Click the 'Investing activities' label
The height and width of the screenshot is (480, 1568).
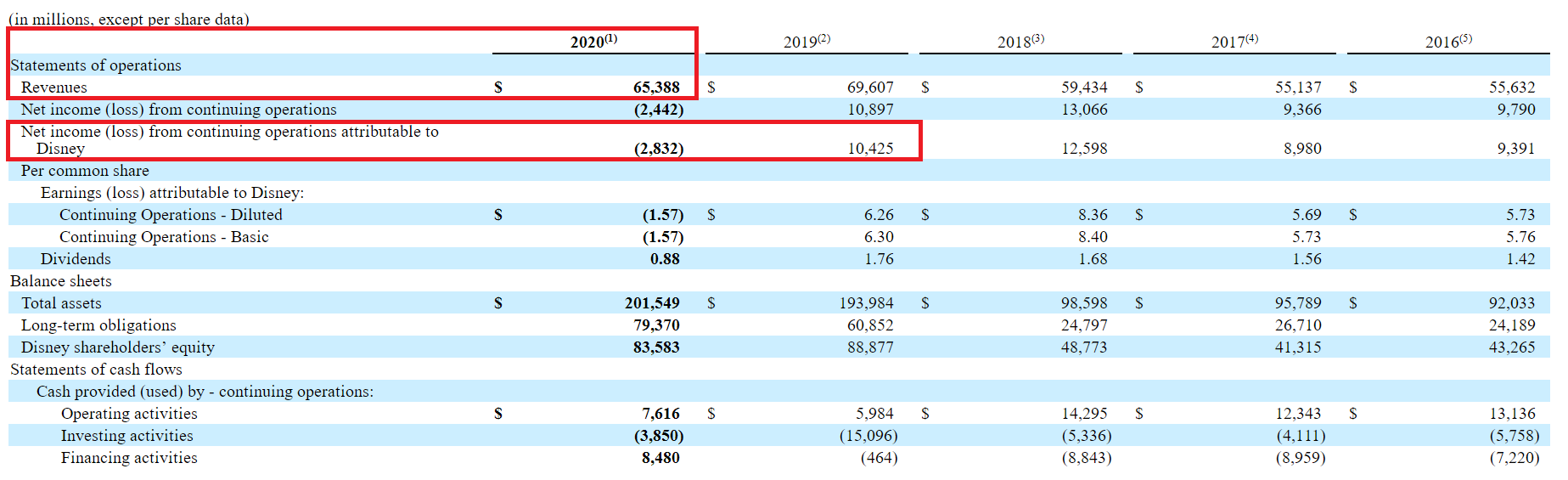coord(127,436)
